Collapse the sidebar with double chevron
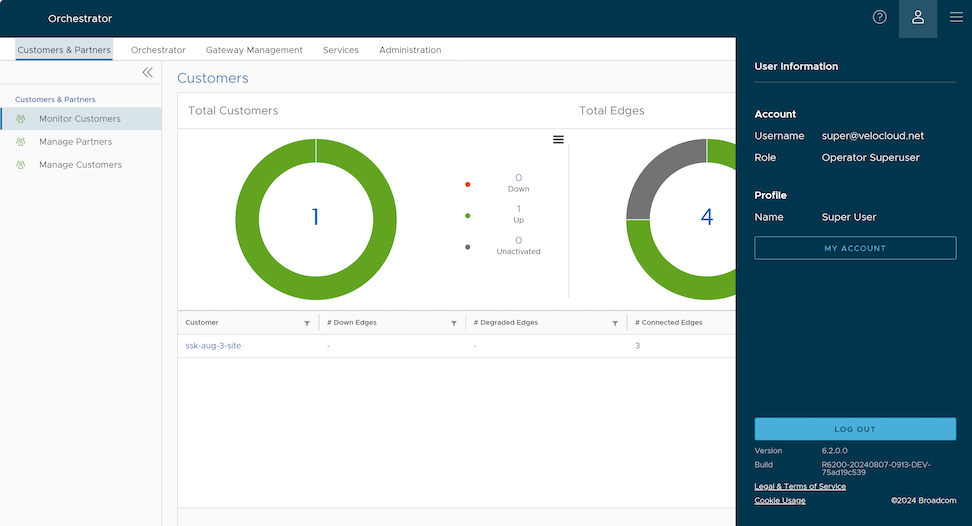This screenshot has height=526, width=972. 148,72
